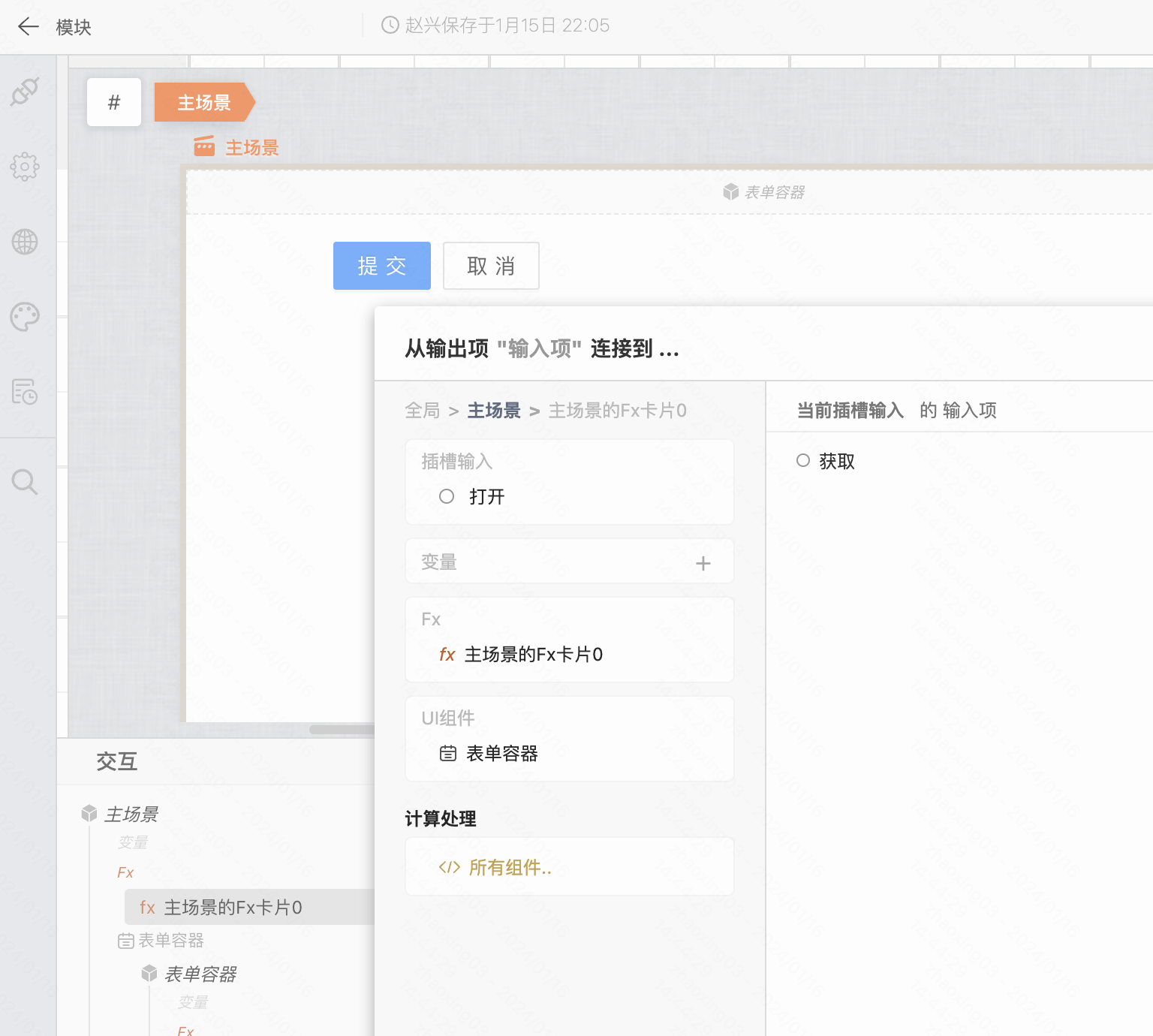Viewport: 1153px width, 1036px height.
Task: Select 表单容器 under UI组件
Action: coord(489,754)
